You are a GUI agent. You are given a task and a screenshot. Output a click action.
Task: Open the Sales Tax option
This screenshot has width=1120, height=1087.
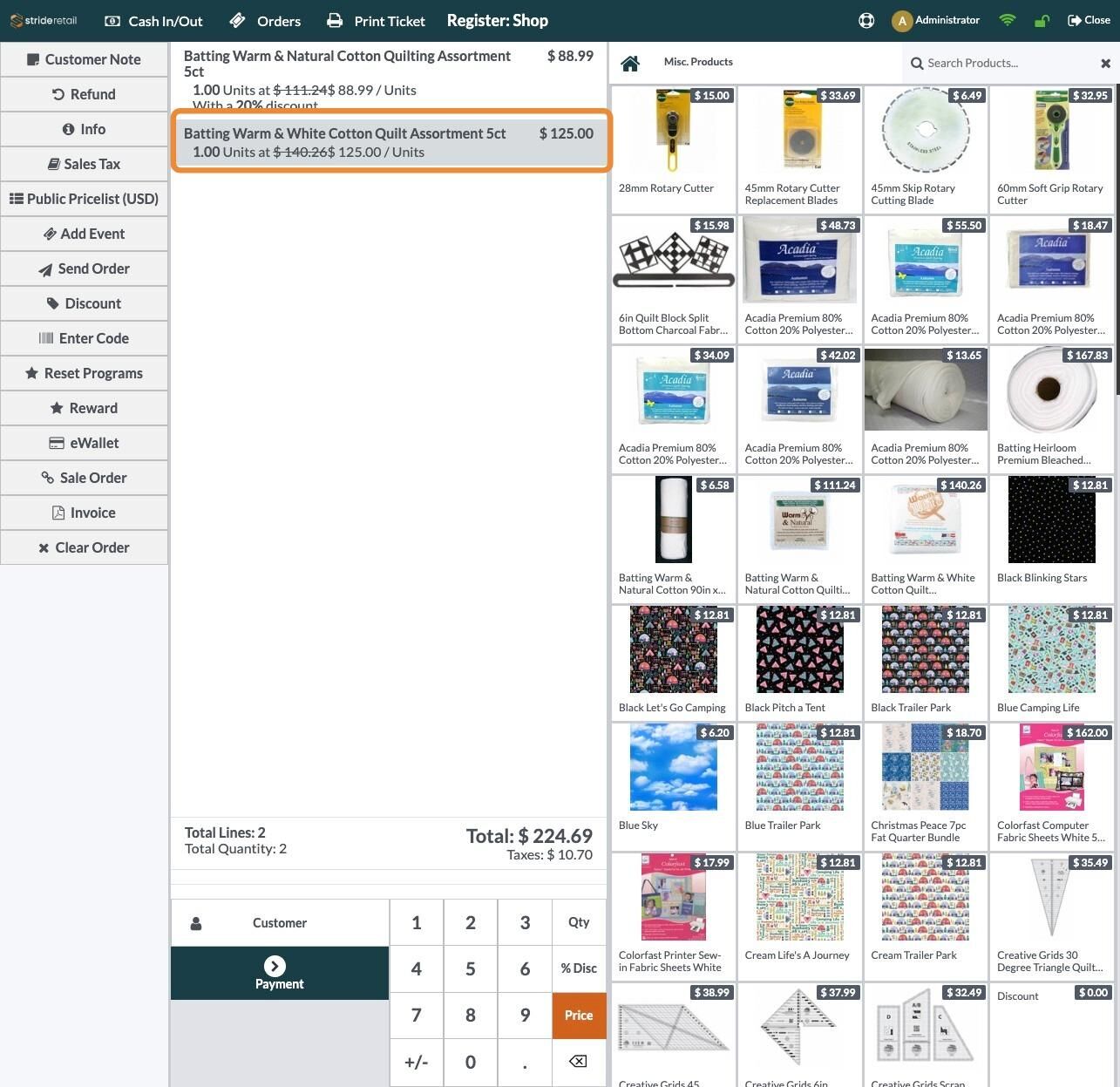click(x=85, y=164)
